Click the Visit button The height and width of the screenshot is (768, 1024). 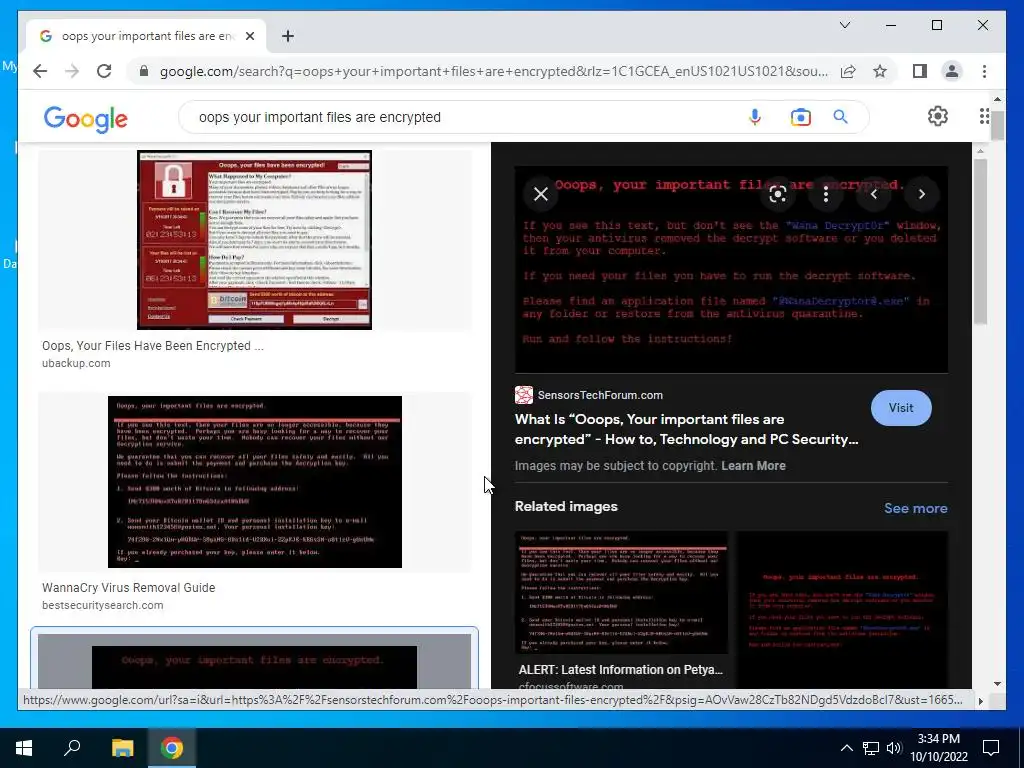[x=901, y=408]
